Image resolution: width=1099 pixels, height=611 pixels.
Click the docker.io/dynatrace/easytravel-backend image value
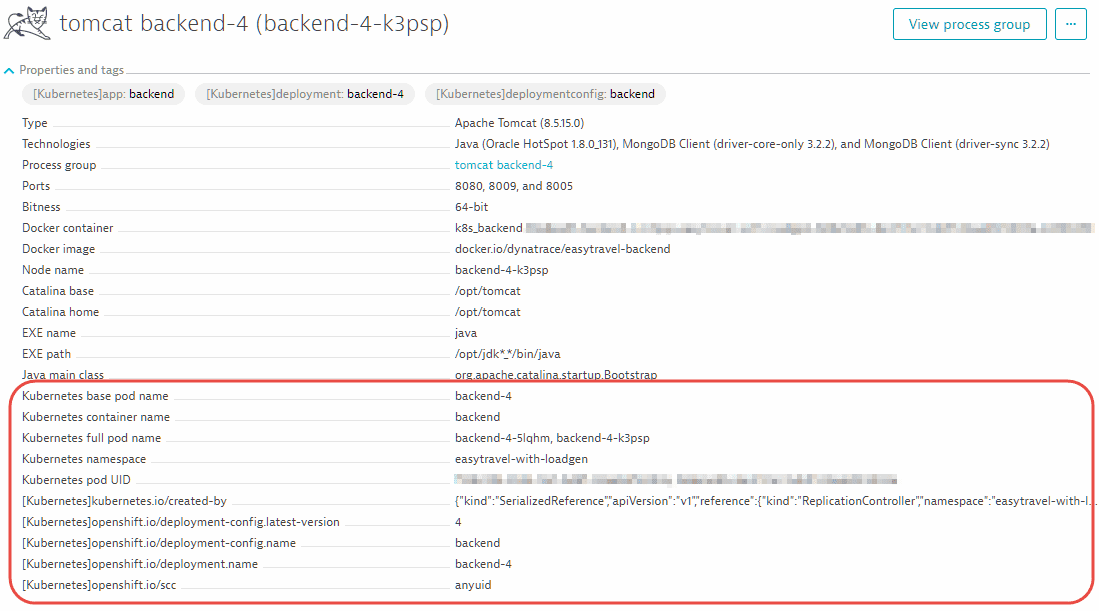pyautogui.click(x=563, y=249)
